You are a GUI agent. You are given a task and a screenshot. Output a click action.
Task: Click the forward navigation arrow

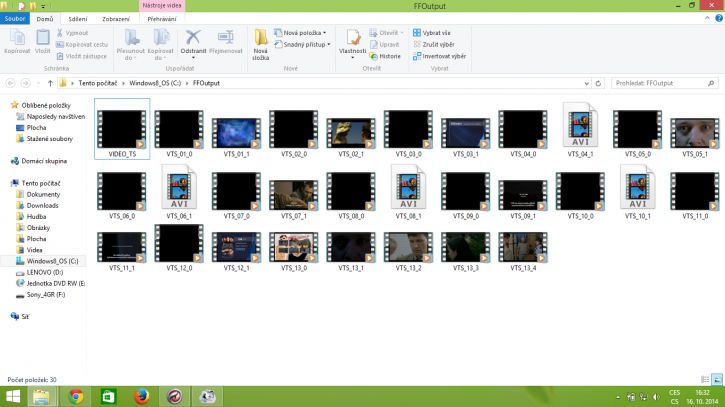pos(25,83)
